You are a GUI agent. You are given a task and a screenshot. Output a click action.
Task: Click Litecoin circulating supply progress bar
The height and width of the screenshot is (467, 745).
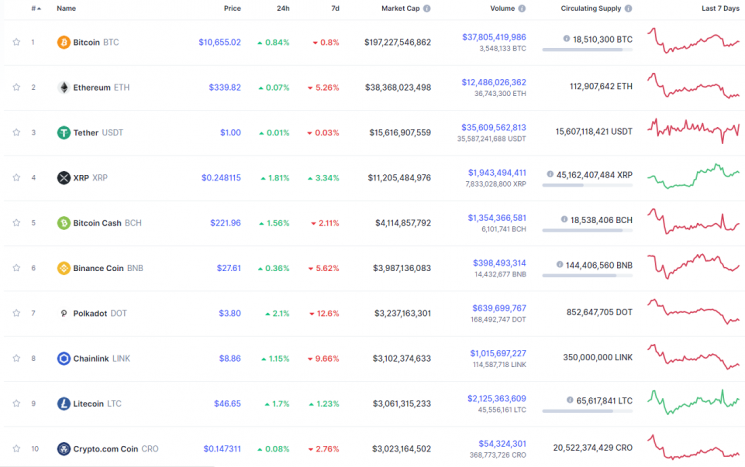click(587, 411)
